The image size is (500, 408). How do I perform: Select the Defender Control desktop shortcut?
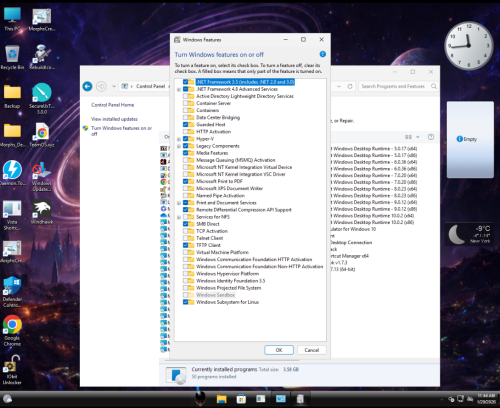click(x=12, y=292)
